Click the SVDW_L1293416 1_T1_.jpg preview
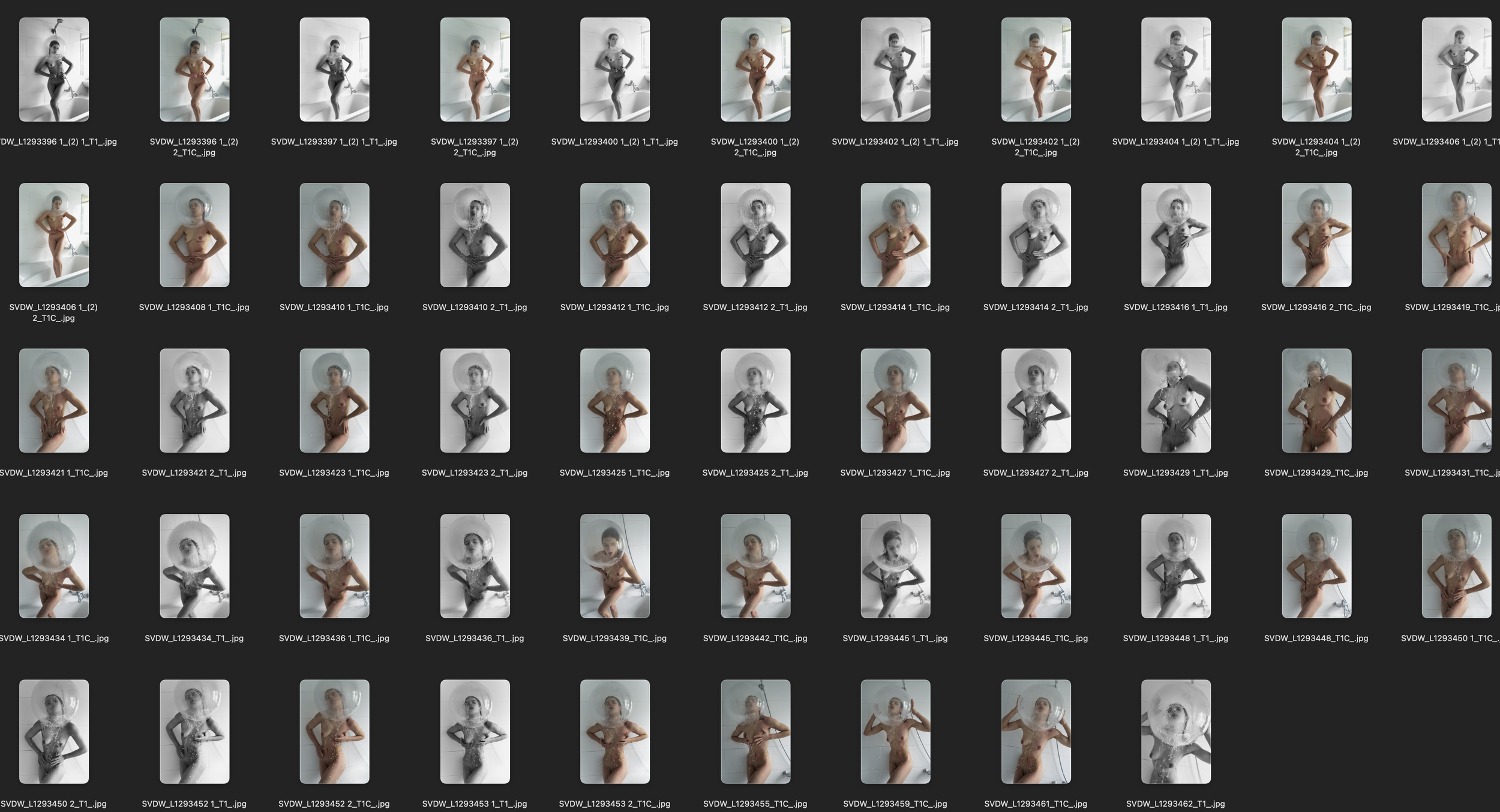 (x=1176, y=234)
